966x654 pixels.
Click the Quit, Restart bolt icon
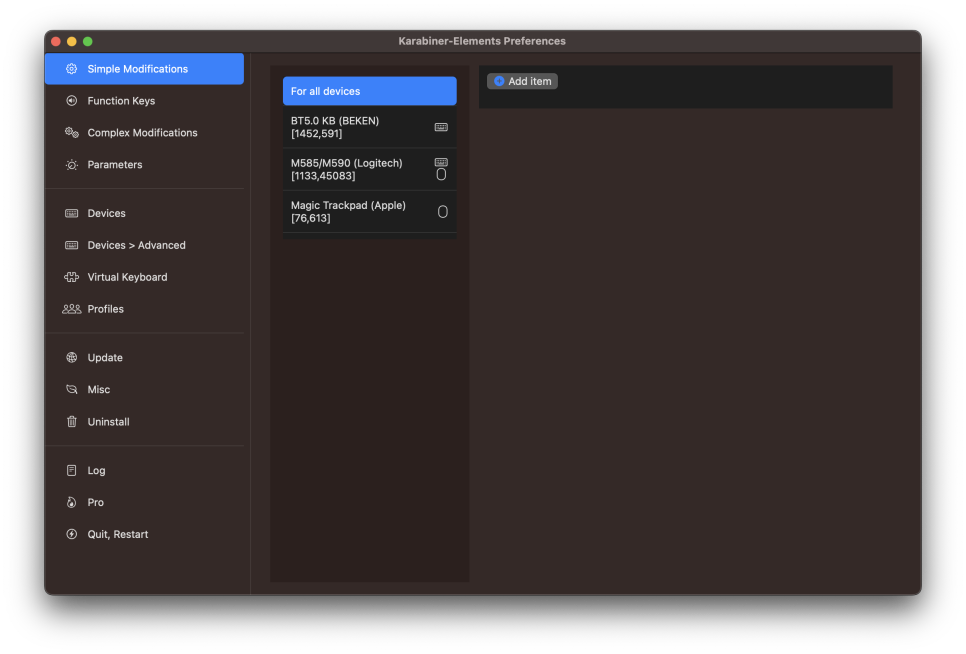(x=71, y=534)
